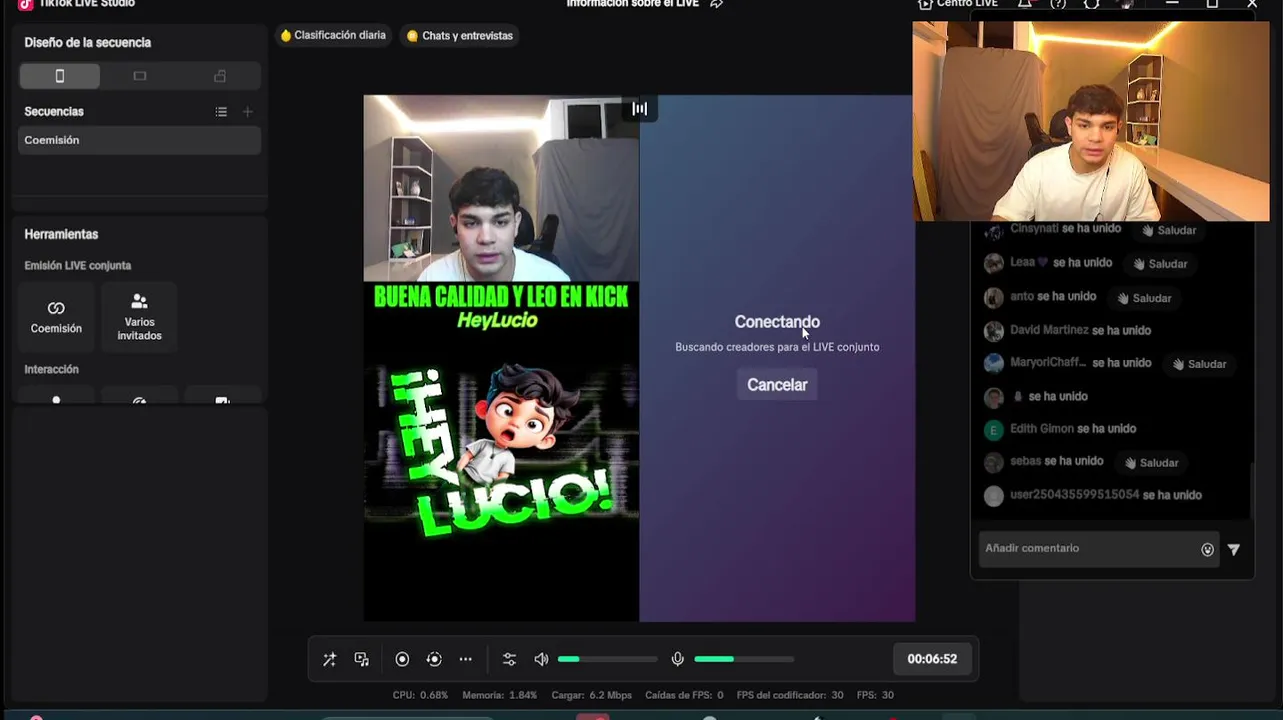Open Chats y entrevistas tab

pos(460,35)
